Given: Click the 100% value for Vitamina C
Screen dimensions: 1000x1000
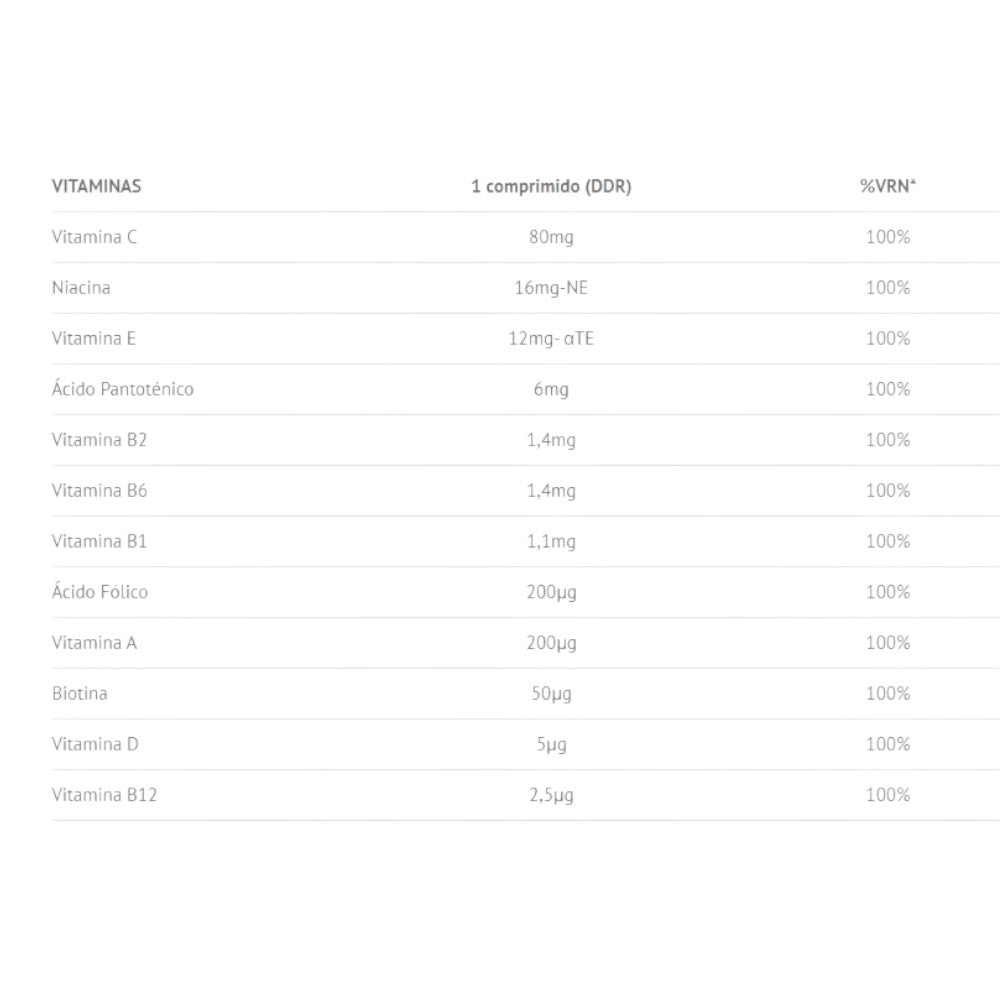Looking at the screenshot, I should (888, 237).
